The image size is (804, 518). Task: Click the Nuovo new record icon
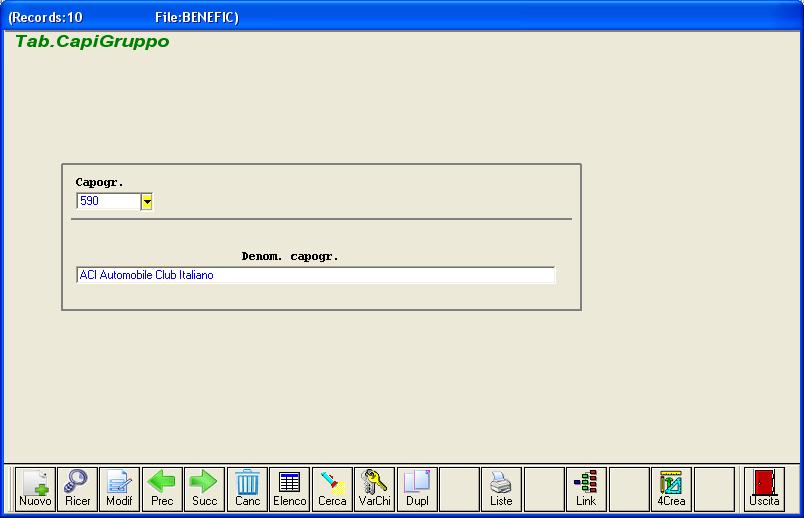click(x=35, y=489)
